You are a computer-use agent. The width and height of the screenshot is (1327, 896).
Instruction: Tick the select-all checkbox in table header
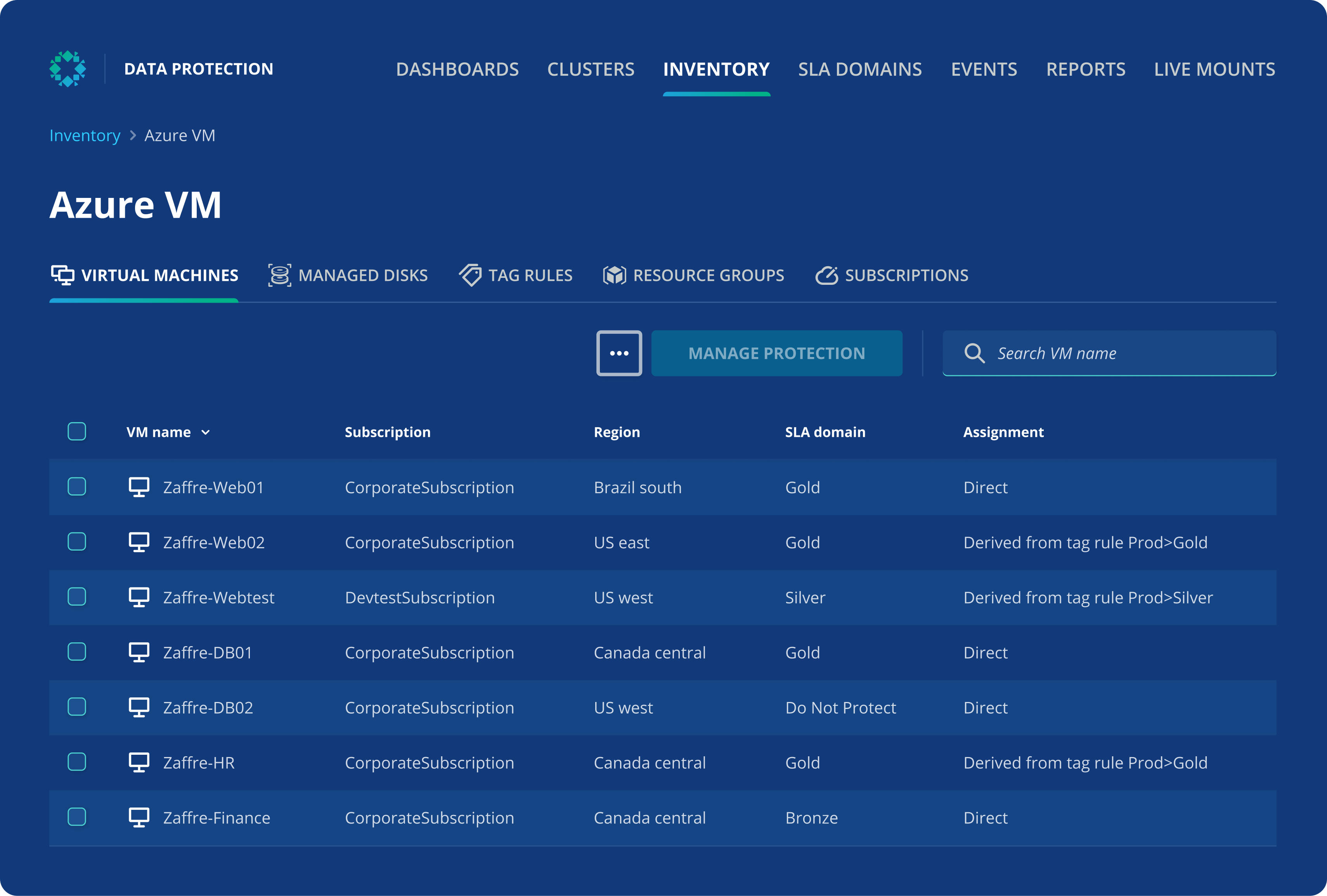[76, 431]
